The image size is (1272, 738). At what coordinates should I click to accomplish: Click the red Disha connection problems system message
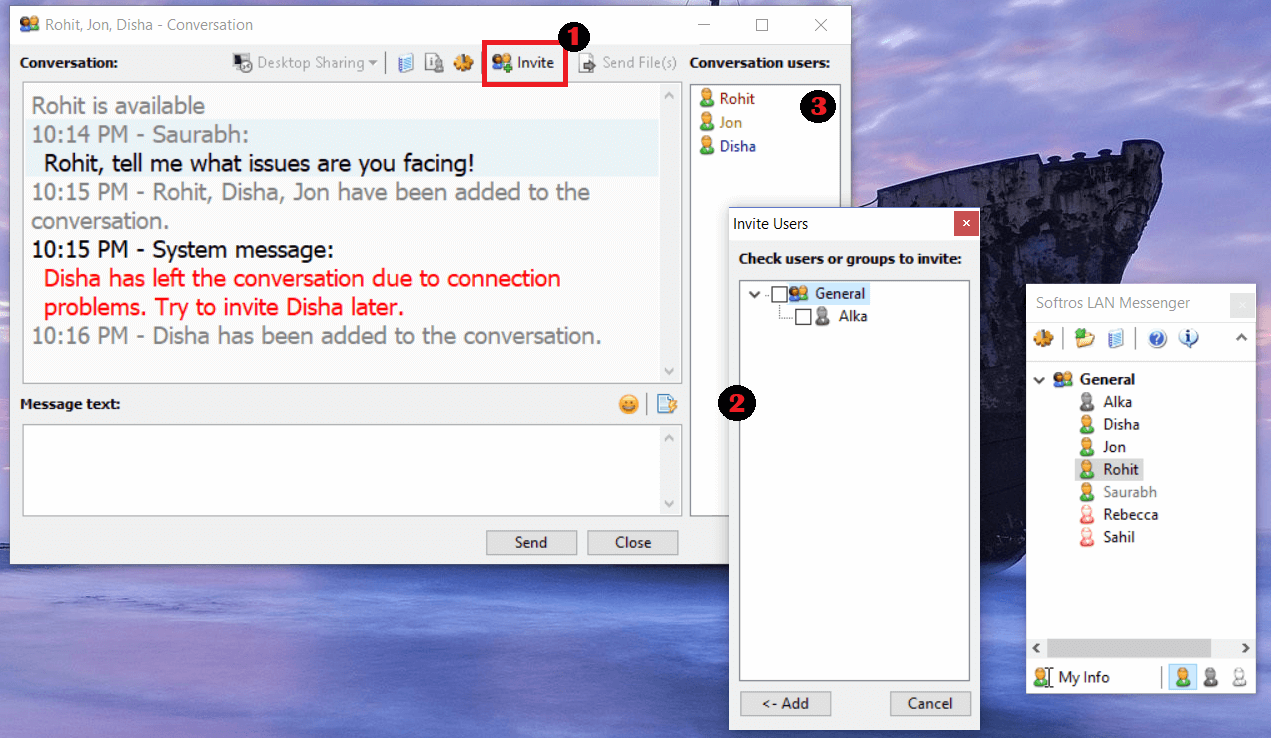[302, 293]
